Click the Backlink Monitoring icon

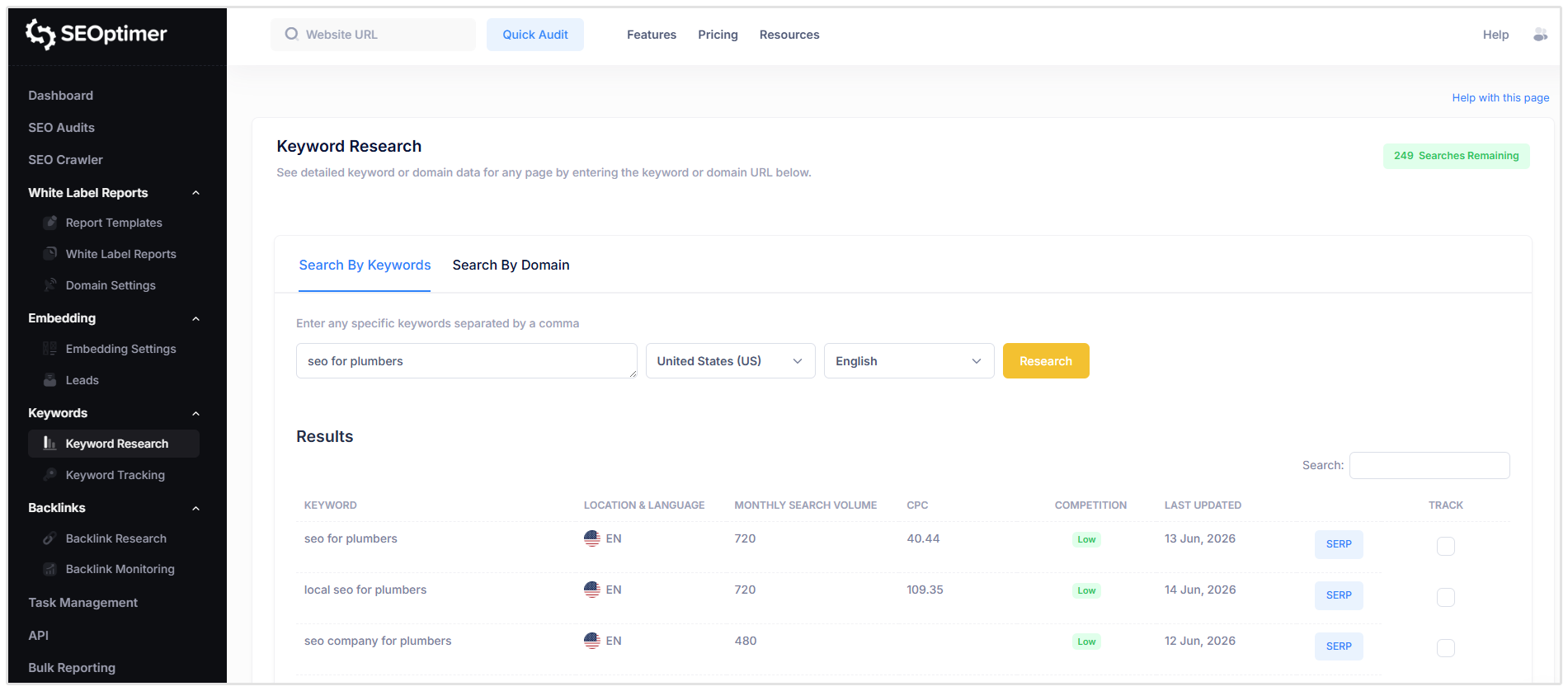(x=50, y=569)
